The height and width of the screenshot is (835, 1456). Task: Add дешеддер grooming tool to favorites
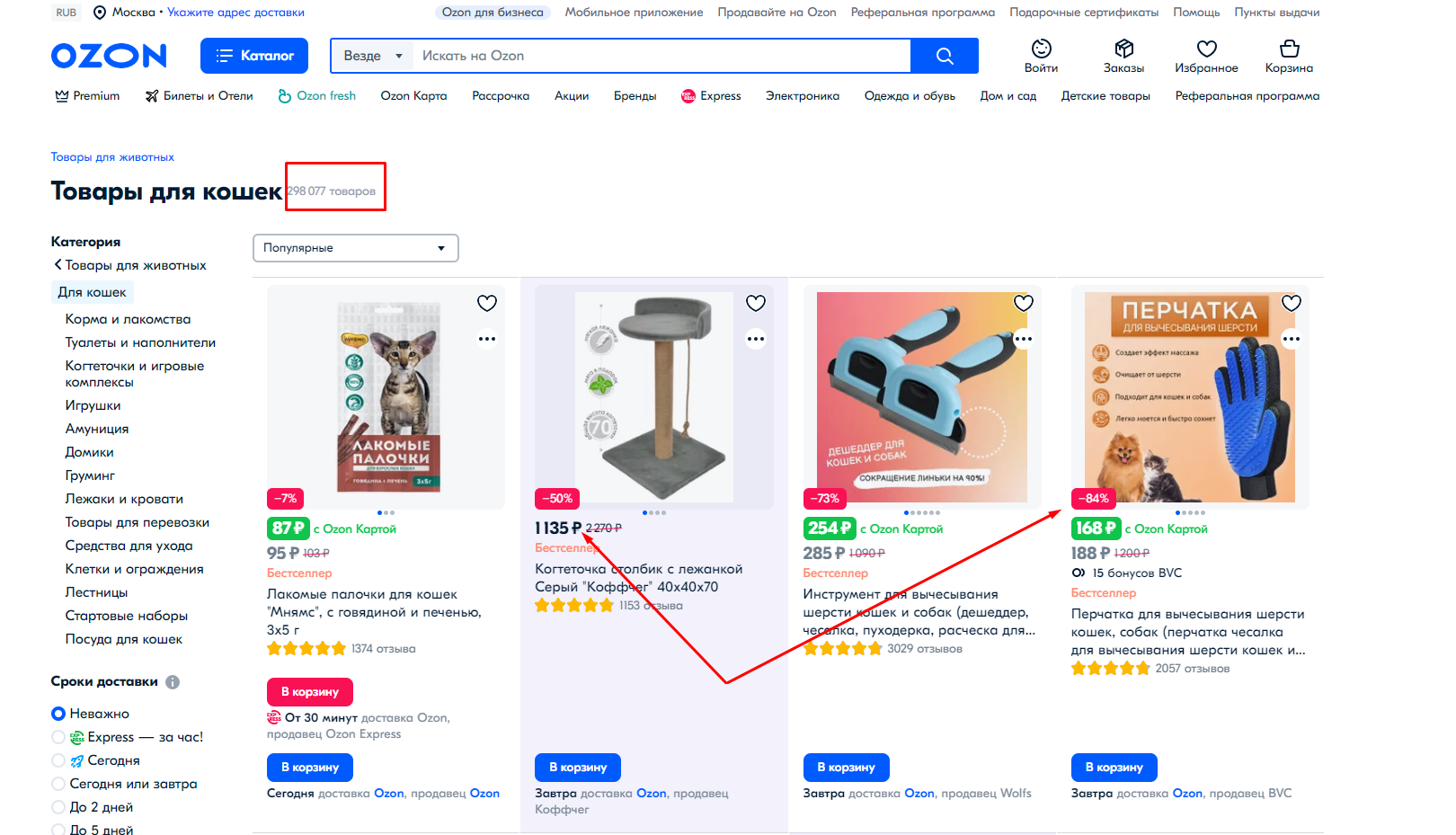click(1024, 304)
